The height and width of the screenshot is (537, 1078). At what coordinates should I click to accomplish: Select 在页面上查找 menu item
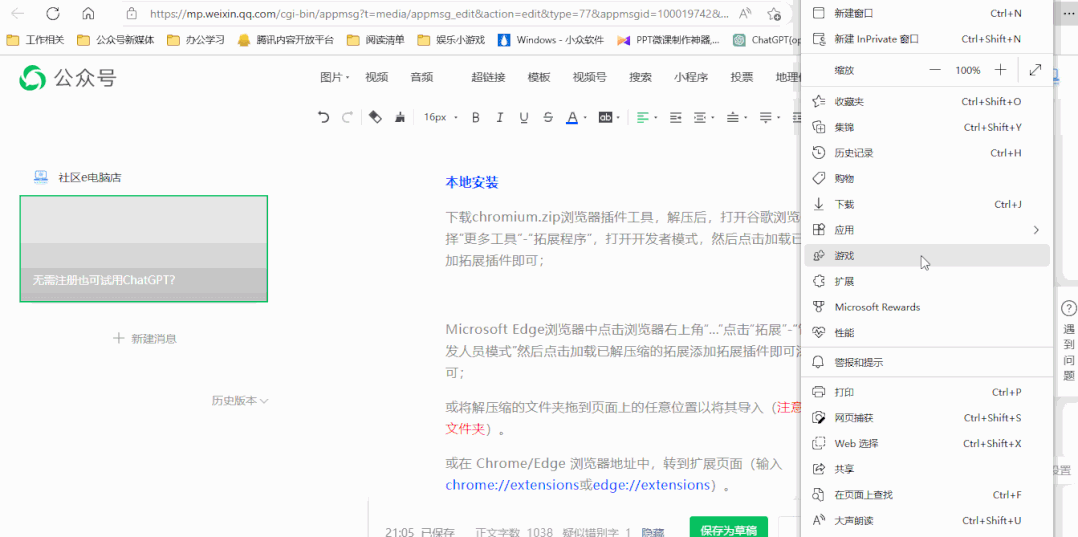(927, 495)
